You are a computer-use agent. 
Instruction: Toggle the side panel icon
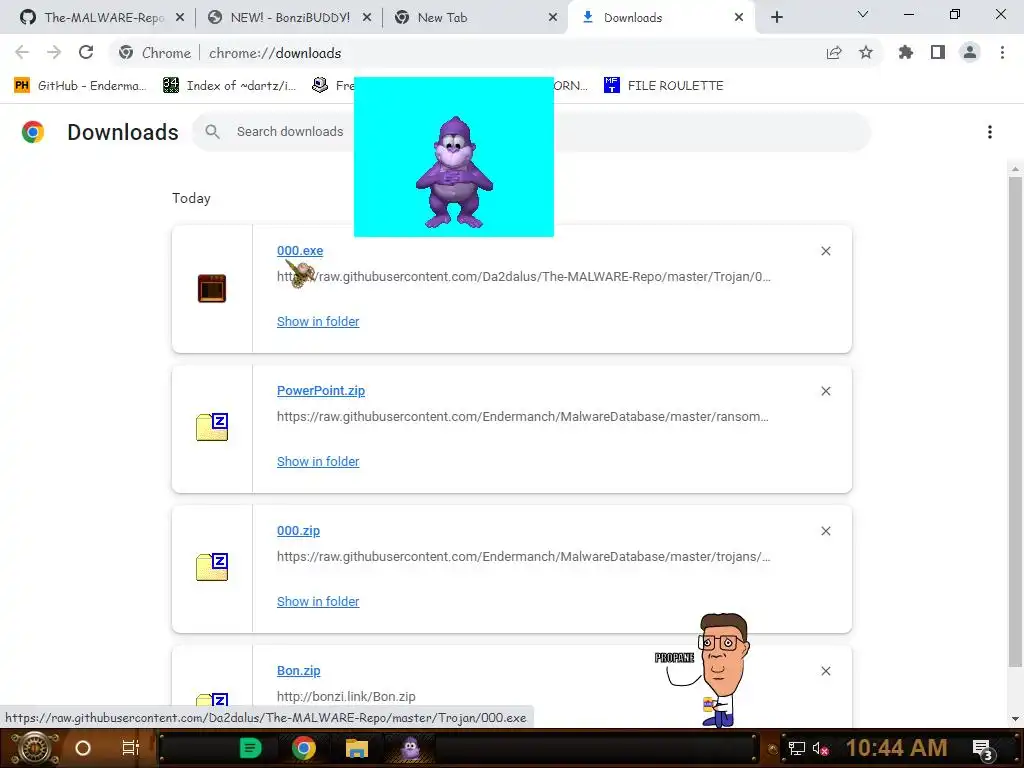[938, 52]
